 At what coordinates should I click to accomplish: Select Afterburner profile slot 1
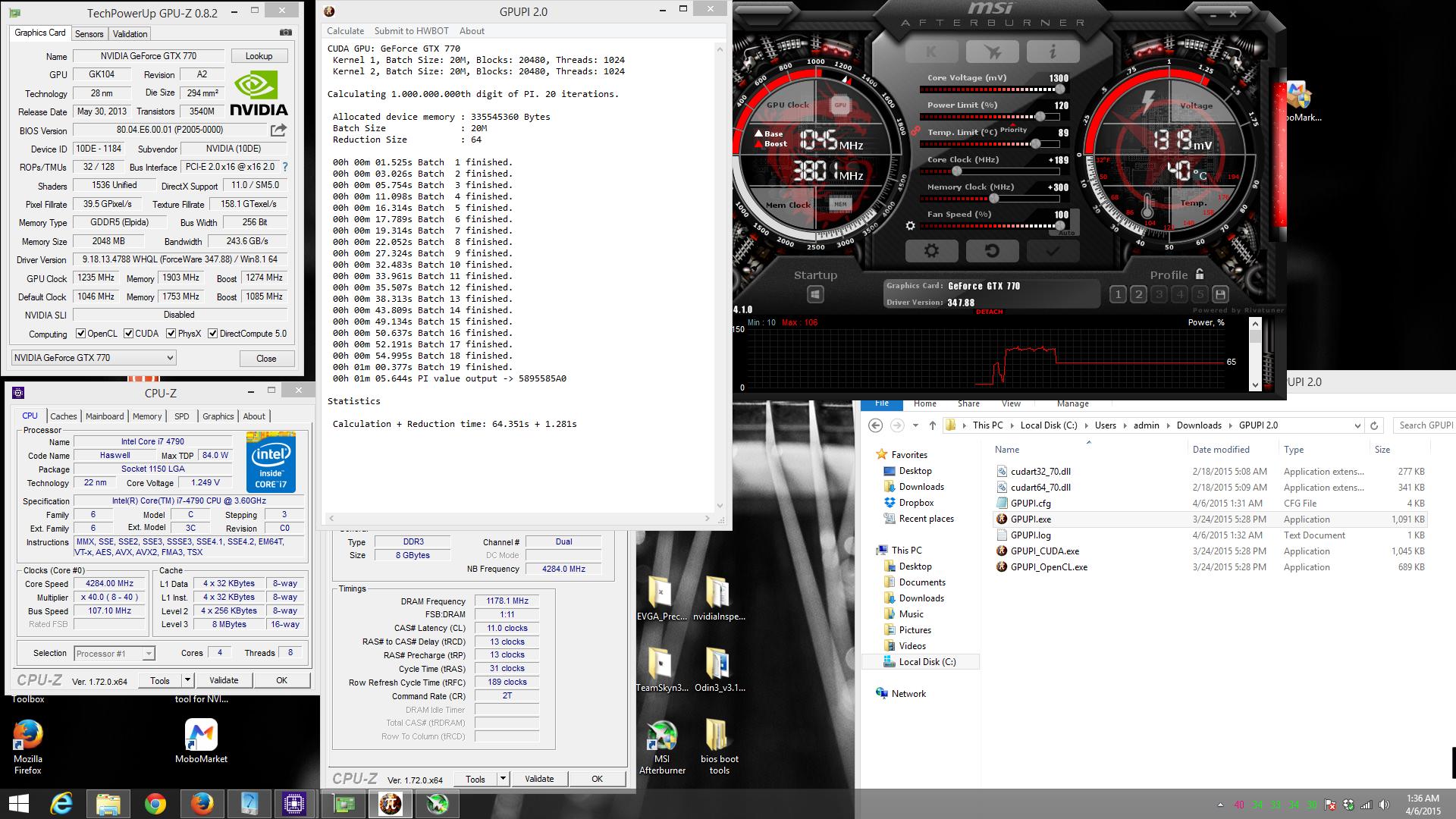(x=1118, y=294)
